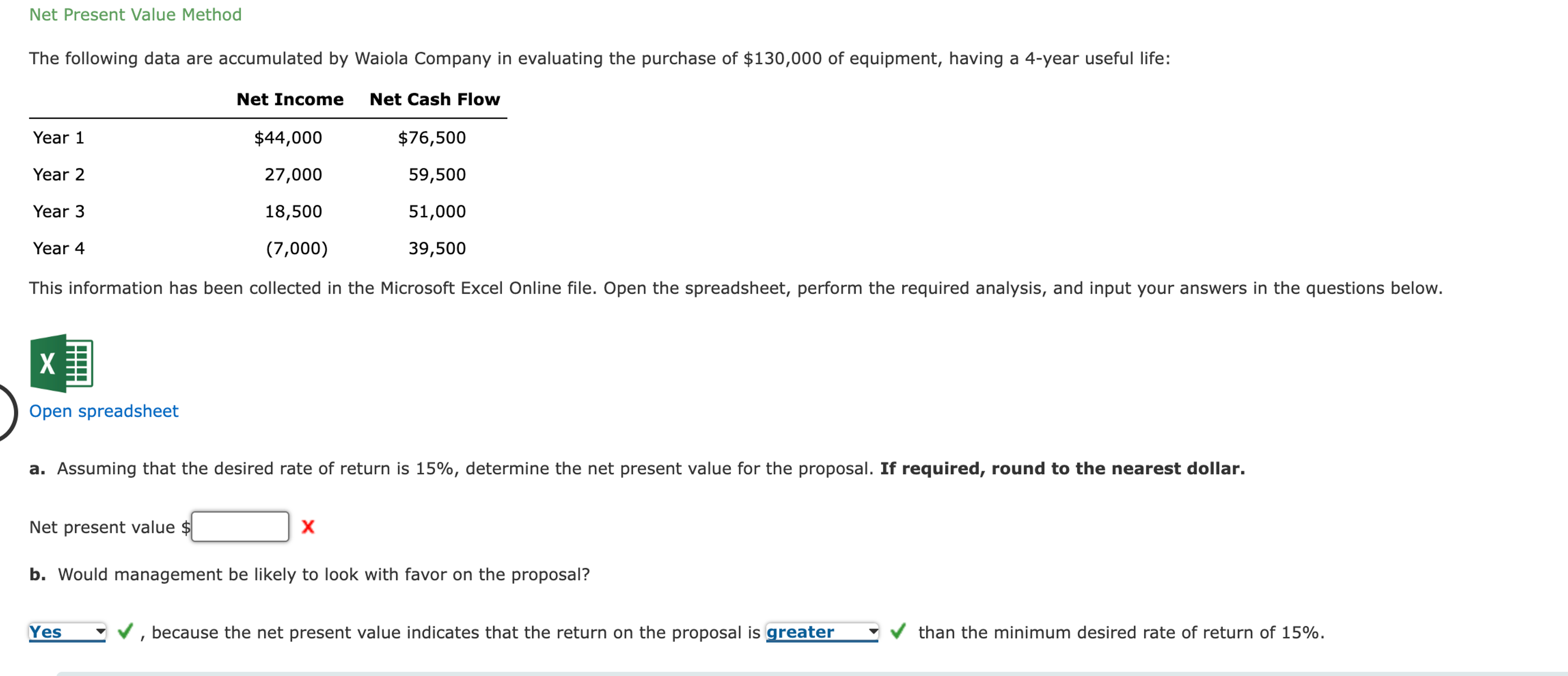Change the Yes selection in part b
The width and height of the screenshot is (1568, 676).
67,632
